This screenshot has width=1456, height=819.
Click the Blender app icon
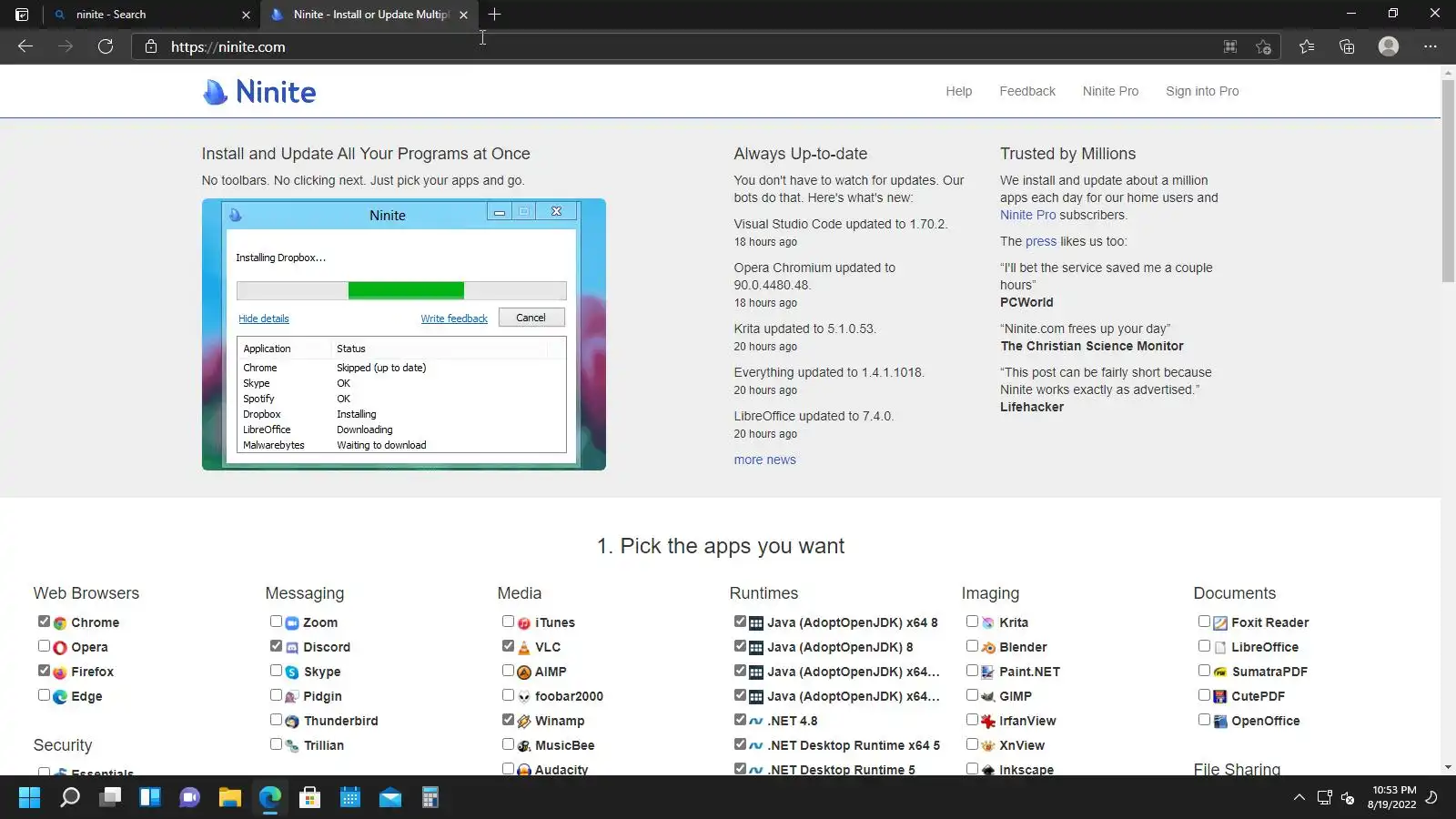(x=988, y=648)
